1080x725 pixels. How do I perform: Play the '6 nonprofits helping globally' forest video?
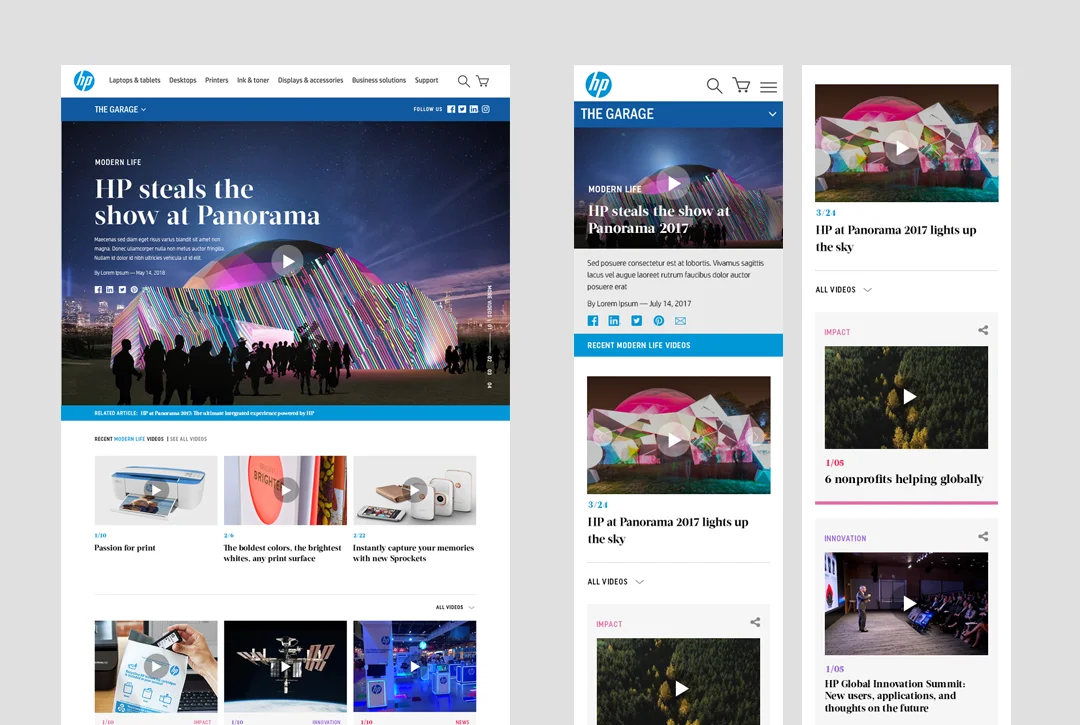(909, 397)
